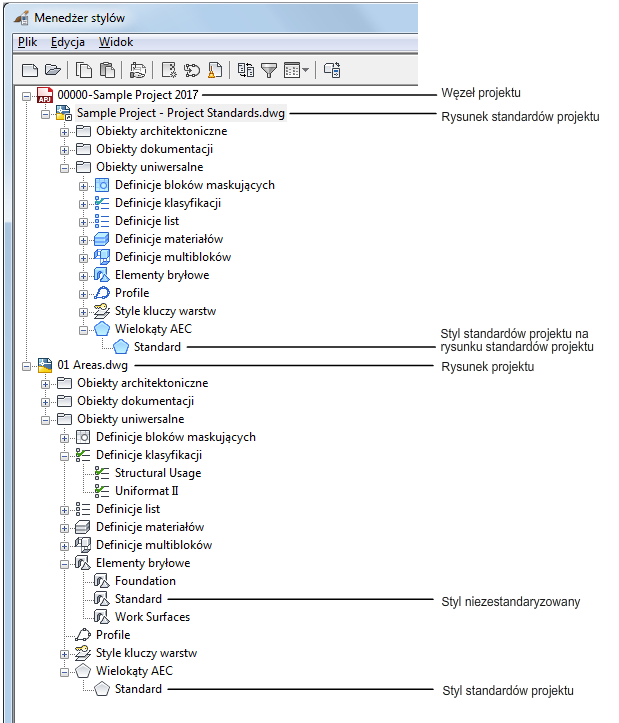Collapse Obiekty uniwersalne under Project Standards
Image resolution: width=619 pixels, height=723 pixels.
[x=64, y=168]
